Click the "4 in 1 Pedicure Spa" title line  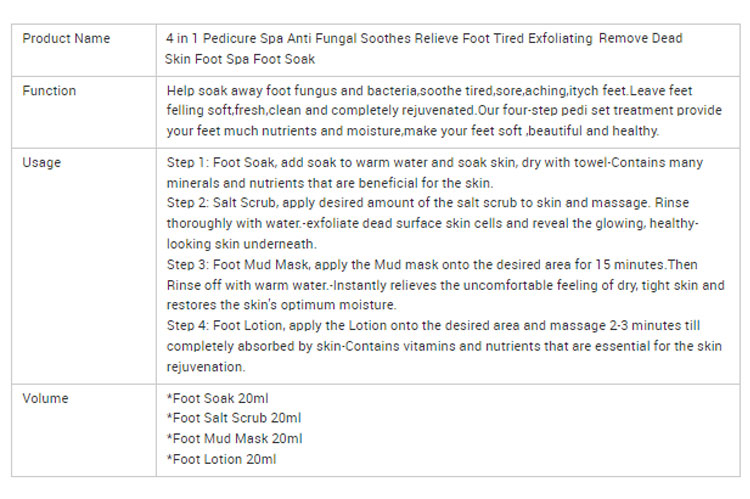click(424, 39)
